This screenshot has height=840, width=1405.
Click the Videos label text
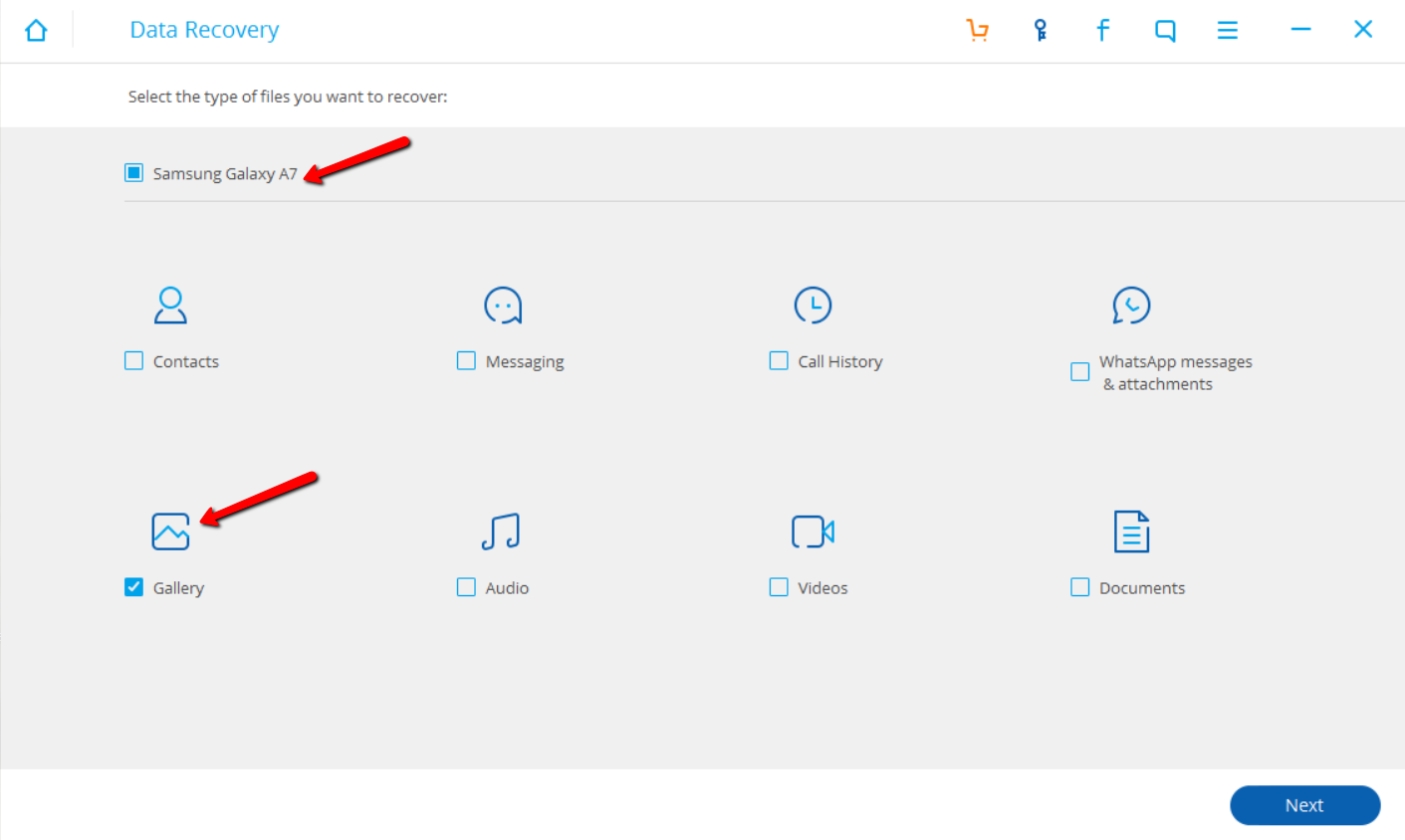[x=822, y=588]
